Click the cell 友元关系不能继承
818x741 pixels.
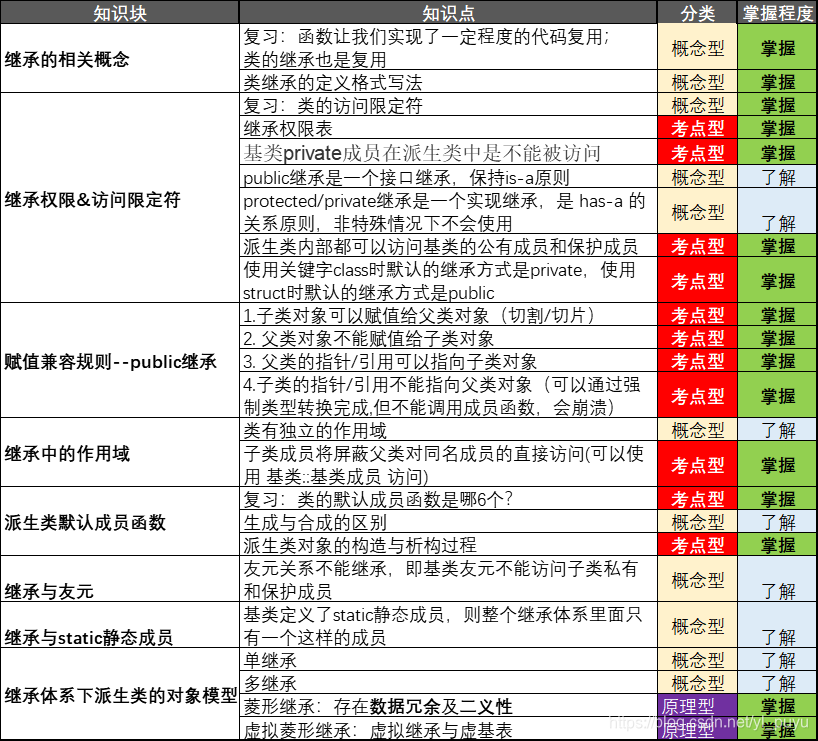(448, 579)
